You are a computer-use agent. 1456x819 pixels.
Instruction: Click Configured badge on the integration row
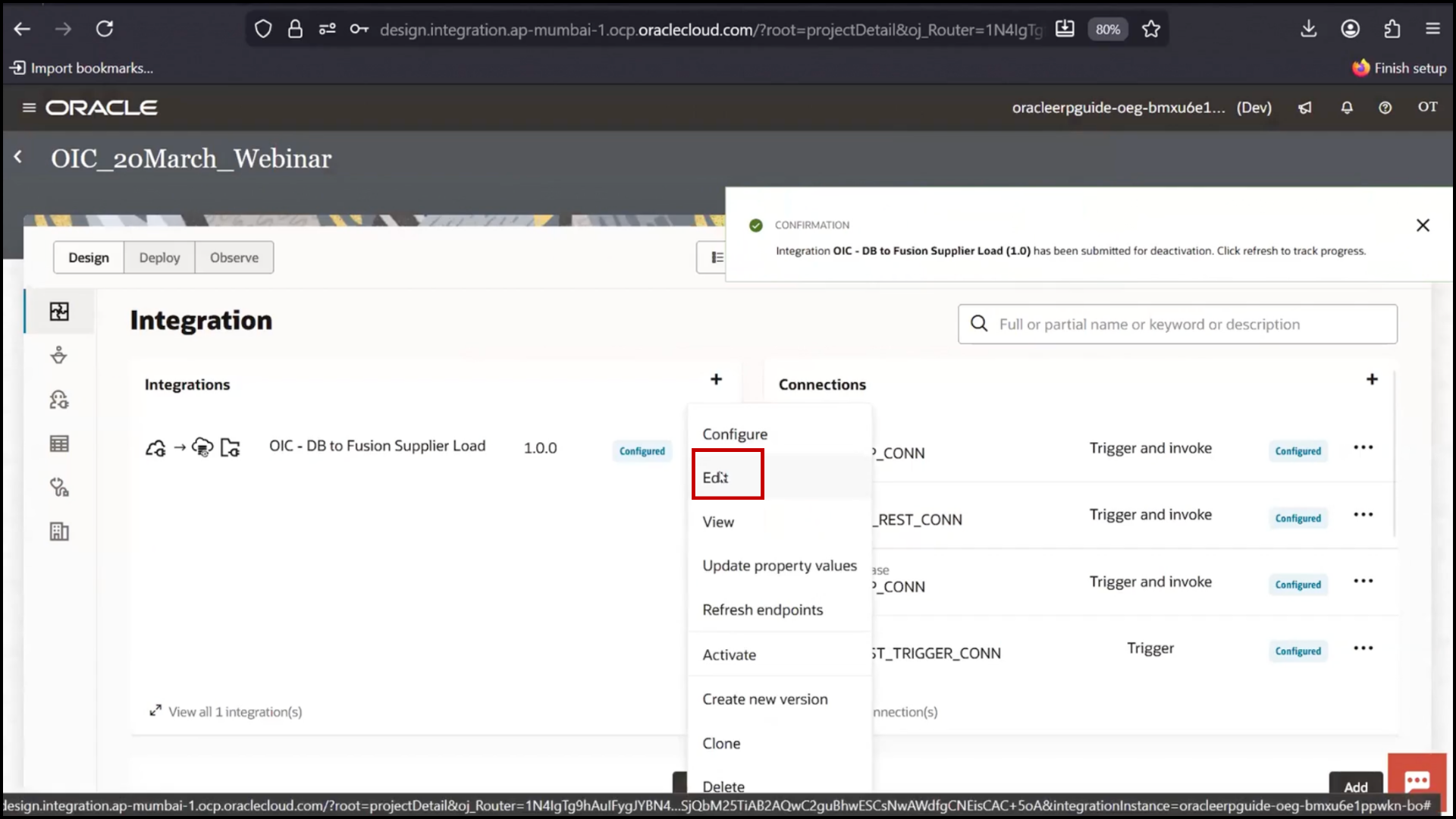click(642, 451)
